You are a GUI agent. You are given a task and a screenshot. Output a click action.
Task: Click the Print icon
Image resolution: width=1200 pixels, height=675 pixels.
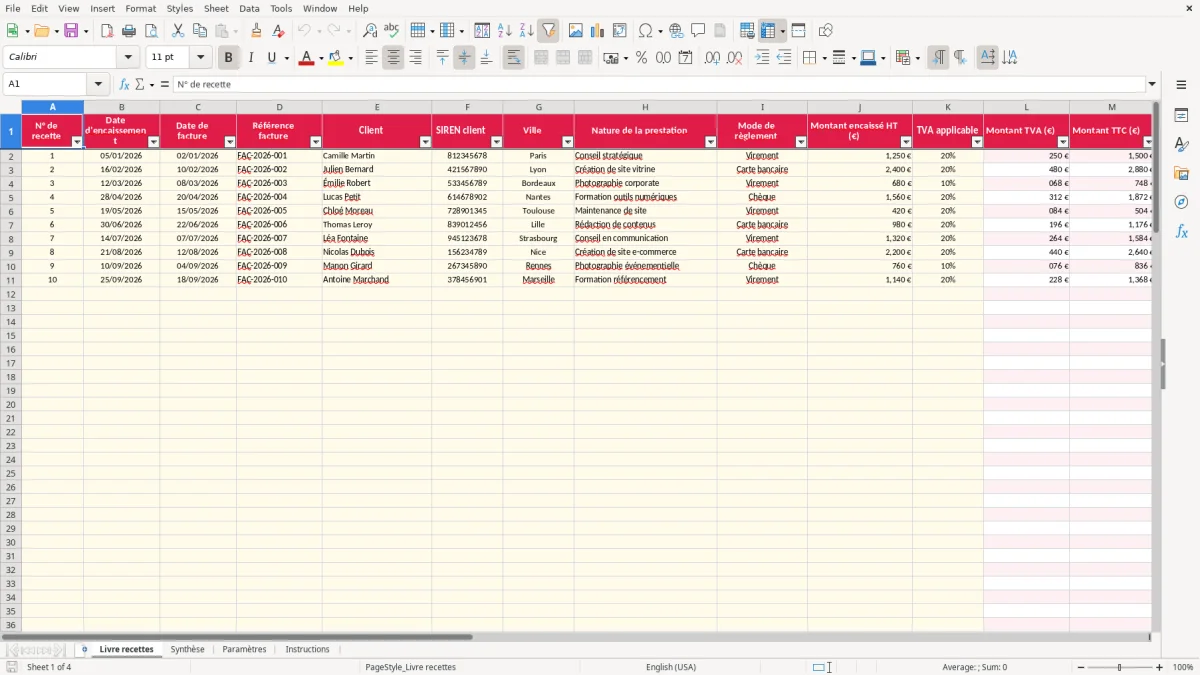(129, 31)
